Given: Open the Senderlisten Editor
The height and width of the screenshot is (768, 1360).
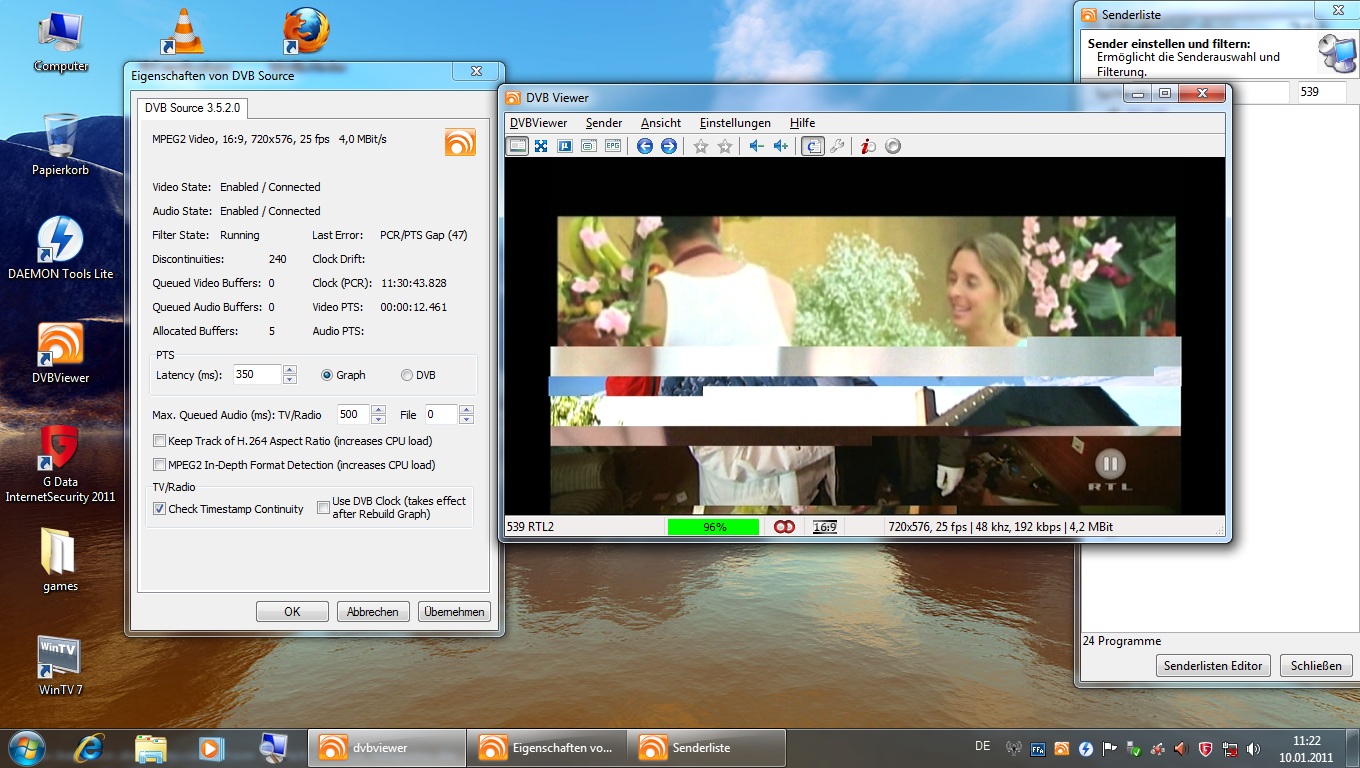Looking at the screenshot, I should pyautogui.click(x=1215, y=666).
